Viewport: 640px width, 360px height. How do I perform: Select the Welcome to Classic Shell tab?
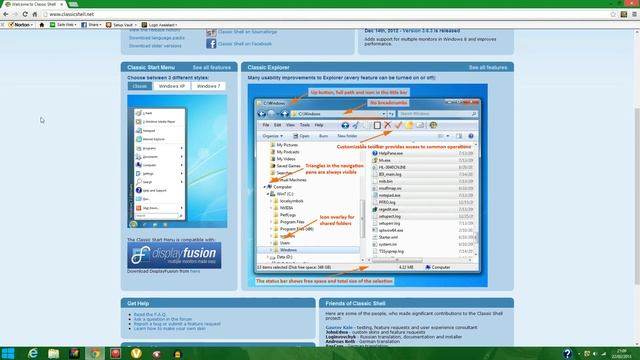point(33,4)
